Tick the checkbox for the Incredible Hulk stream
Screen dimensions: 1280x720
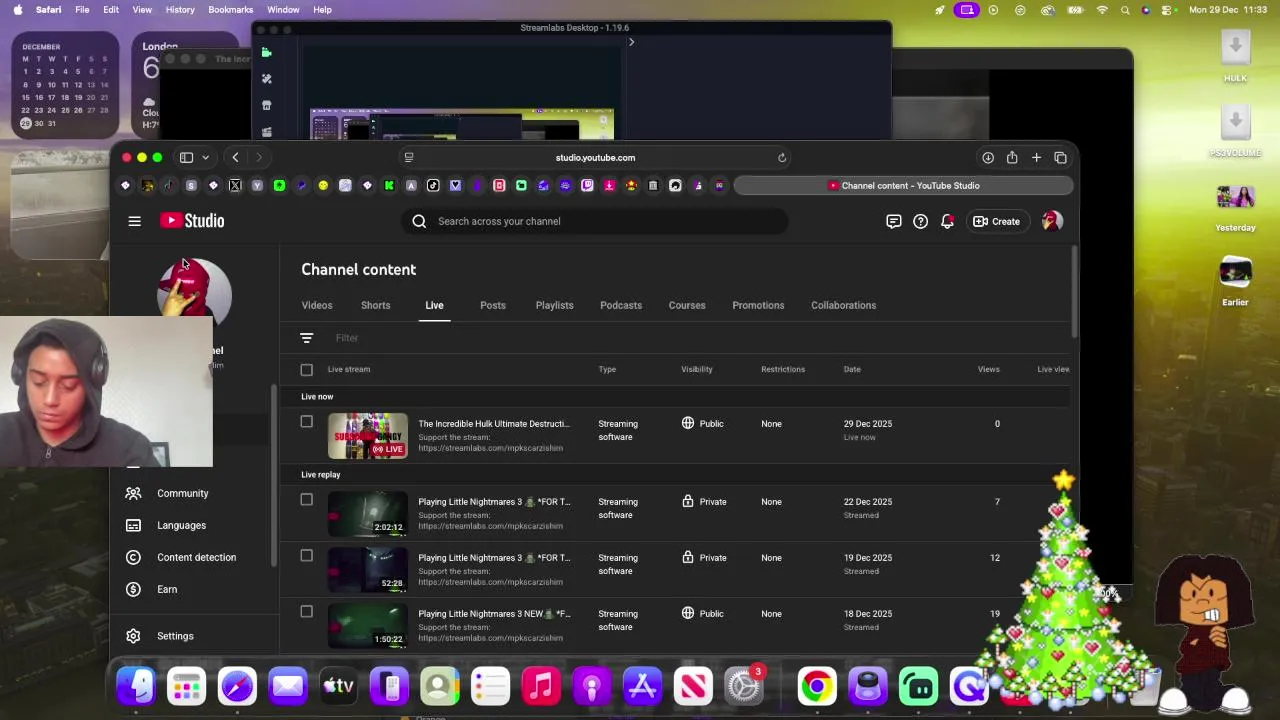tap(307, 422)
